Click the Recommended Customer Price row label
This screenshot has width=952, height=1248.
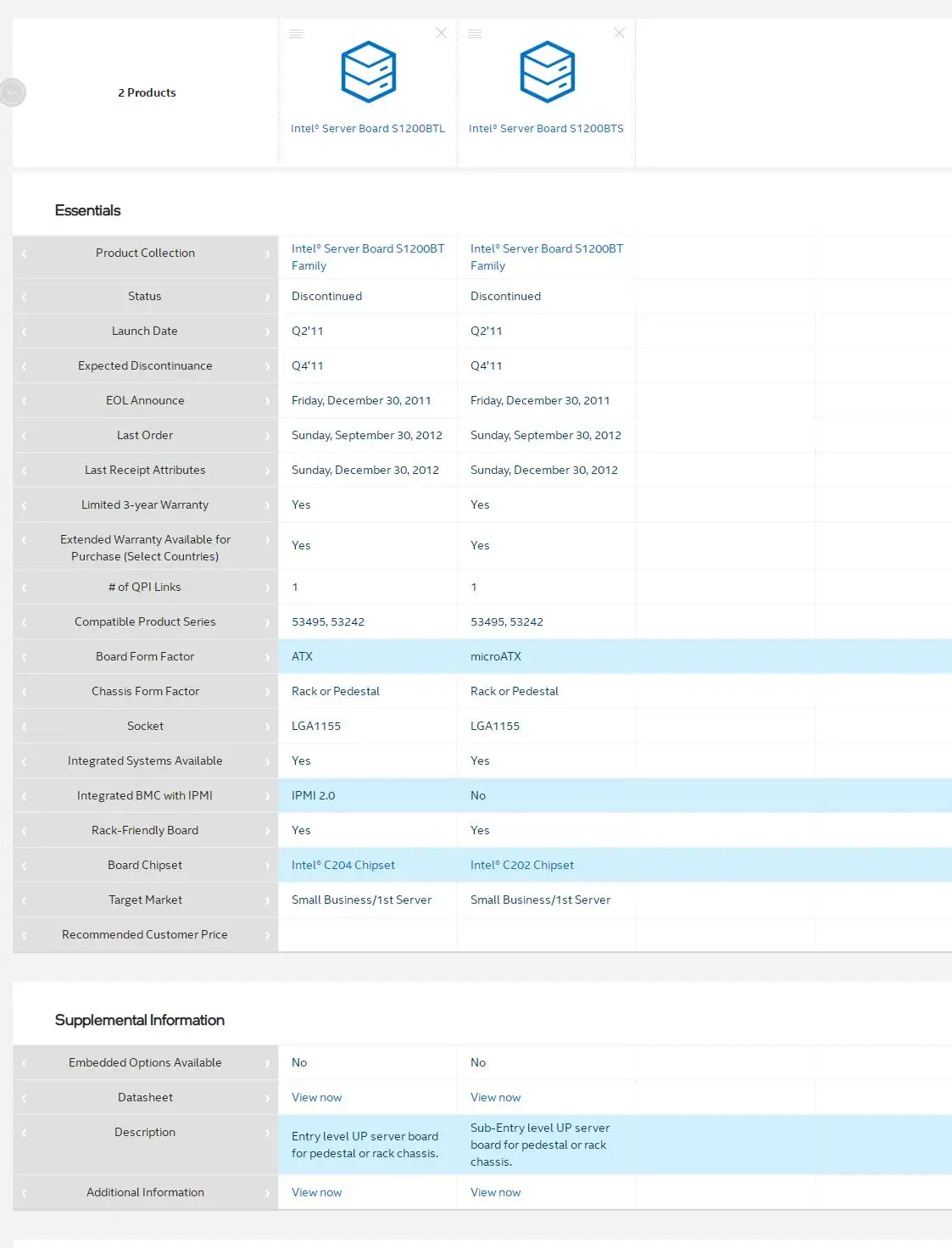[145, 935]
